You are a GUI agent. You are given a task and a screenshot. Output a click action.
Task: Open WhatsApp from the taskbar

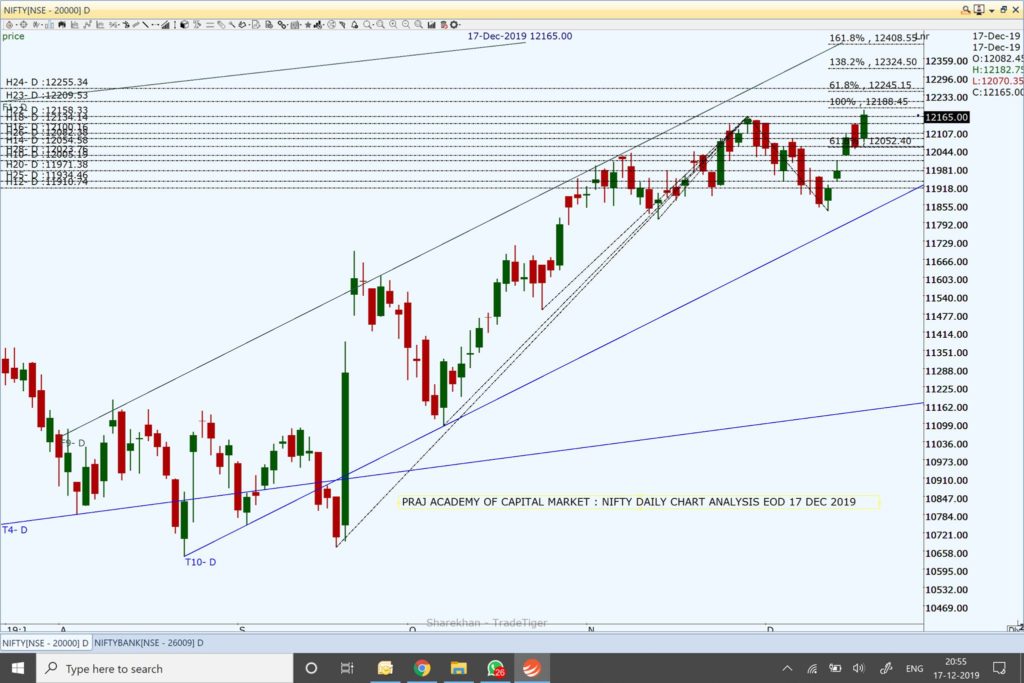496,668
